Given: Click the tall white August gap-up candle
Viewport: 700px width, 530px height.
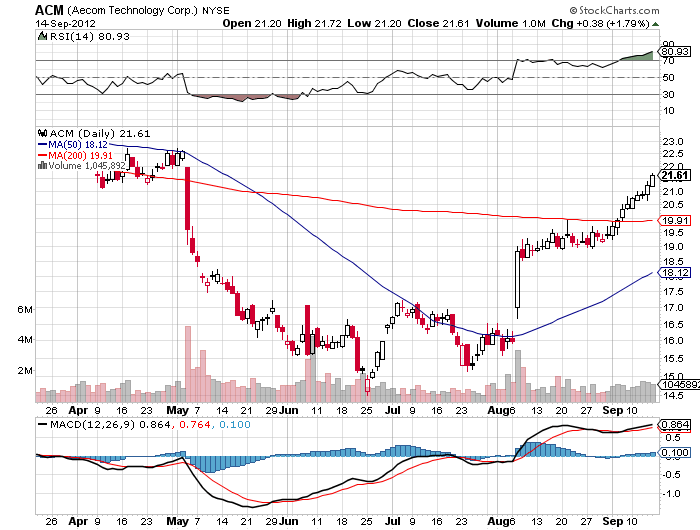Looking at the screenshot, I should tap(517, 280).
